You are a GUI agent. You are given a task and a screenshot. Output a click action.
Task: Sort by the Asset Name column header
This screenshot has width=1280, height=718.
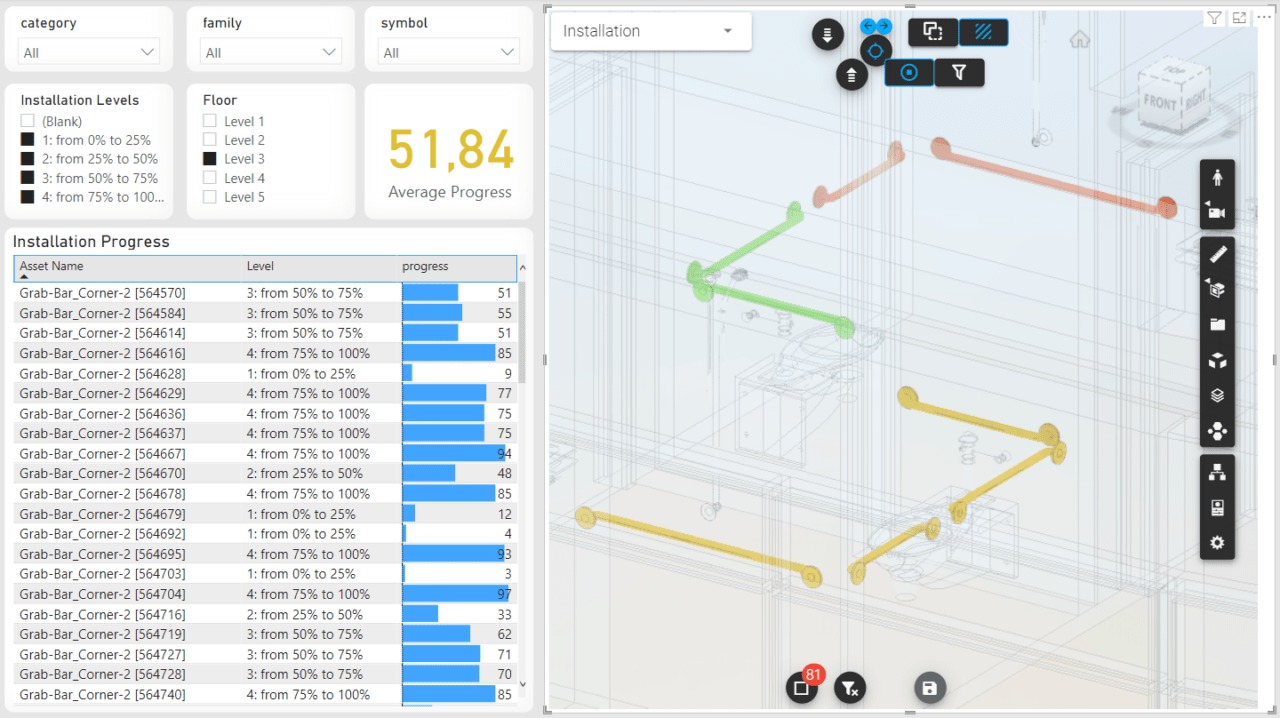[x=52, y=266]
